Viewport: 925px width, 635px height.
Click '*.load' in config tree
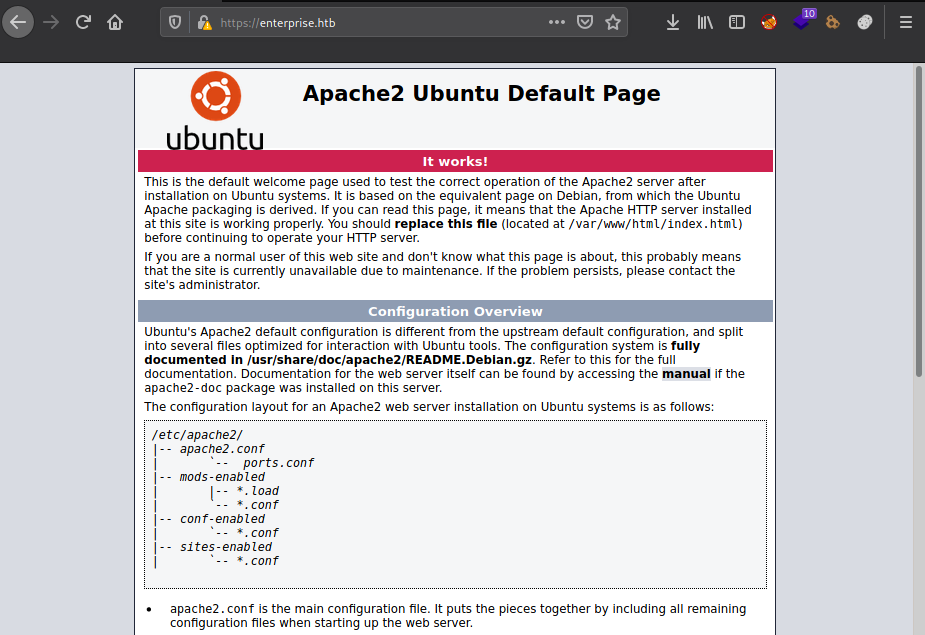pyautogui.click(x=258, y=491)
